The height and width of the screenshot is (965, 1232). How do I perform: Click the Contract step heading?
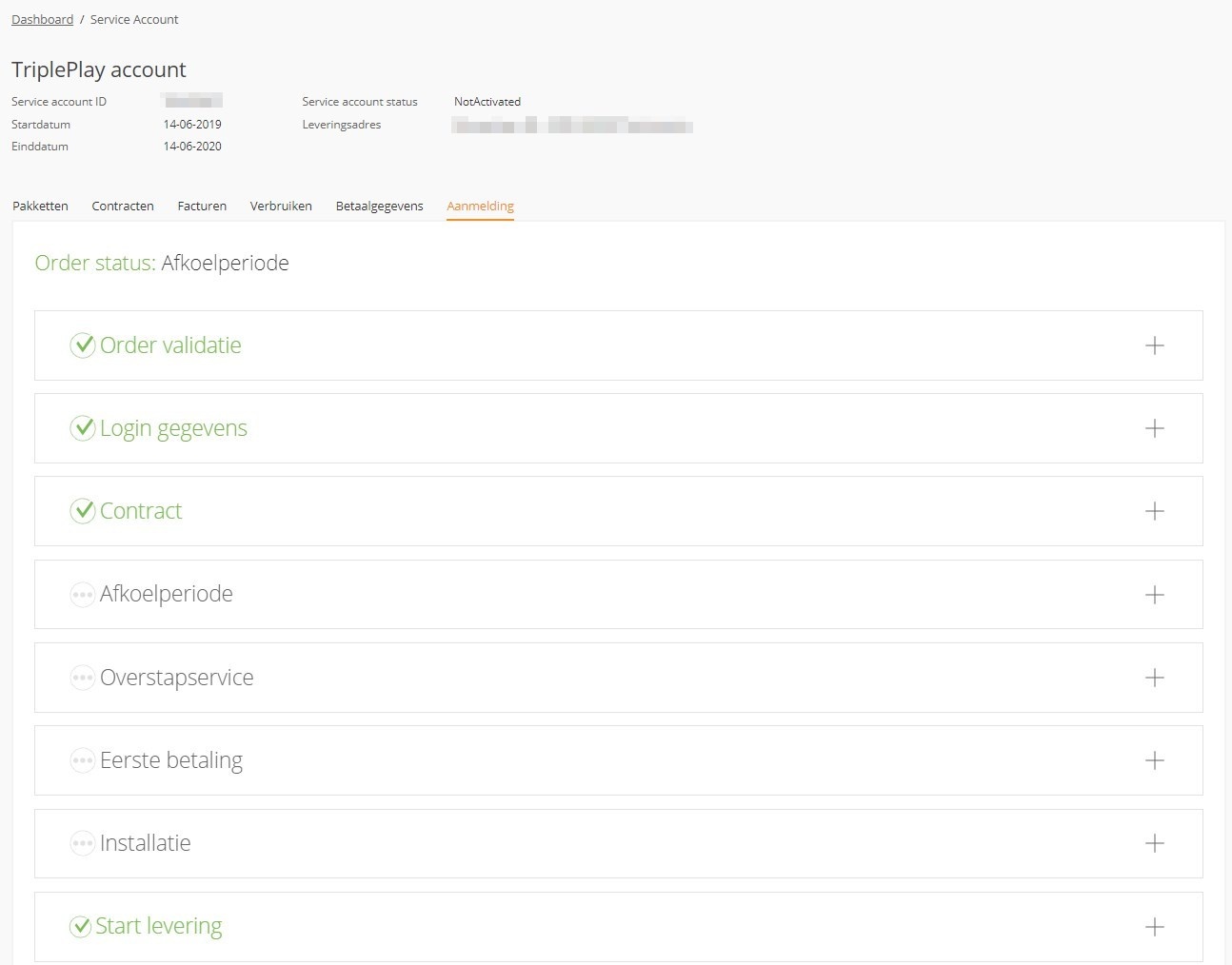pos(141,511)
